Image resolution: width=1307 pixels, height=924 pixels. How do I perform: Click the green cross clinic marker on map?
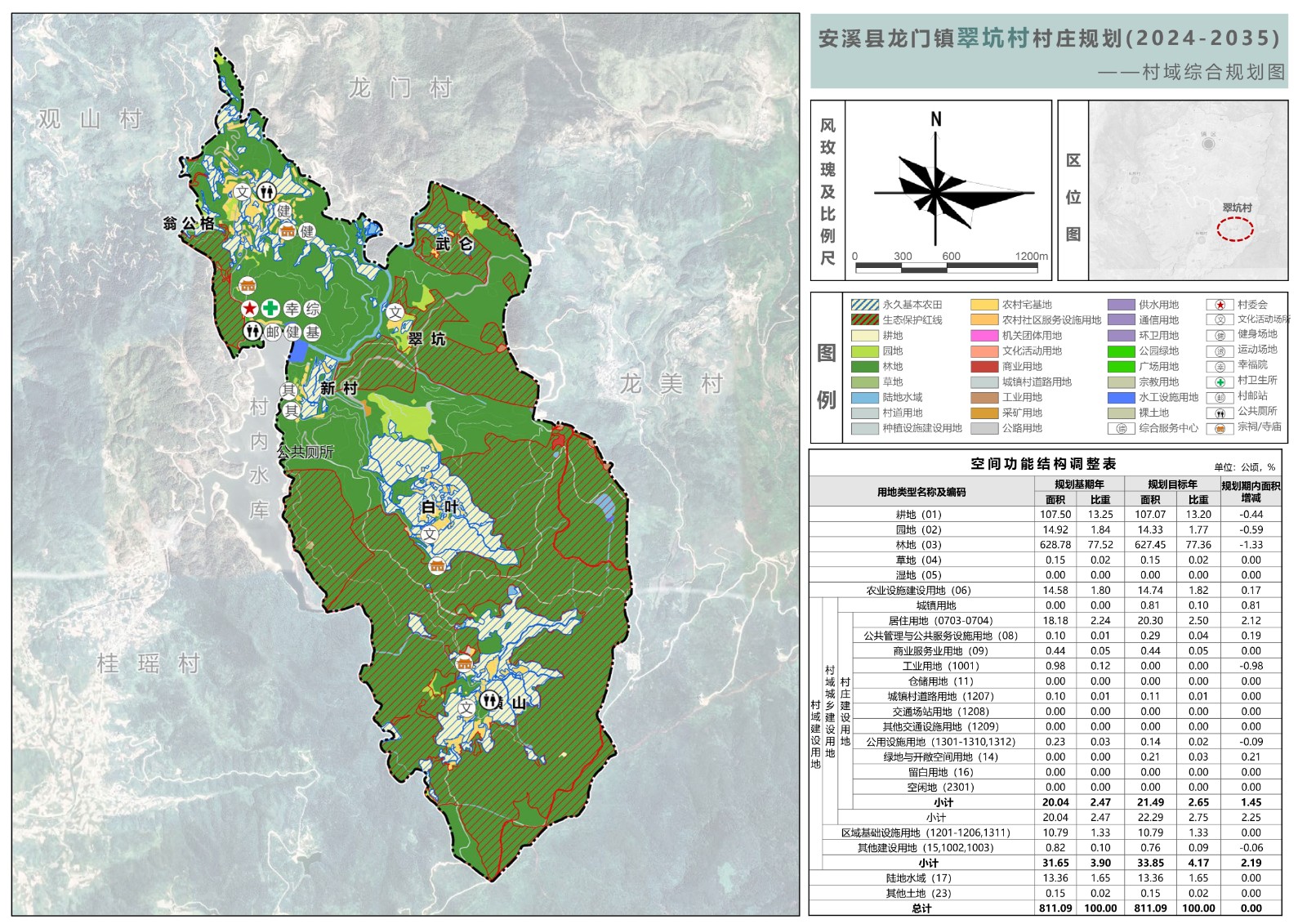pos(270,309)
